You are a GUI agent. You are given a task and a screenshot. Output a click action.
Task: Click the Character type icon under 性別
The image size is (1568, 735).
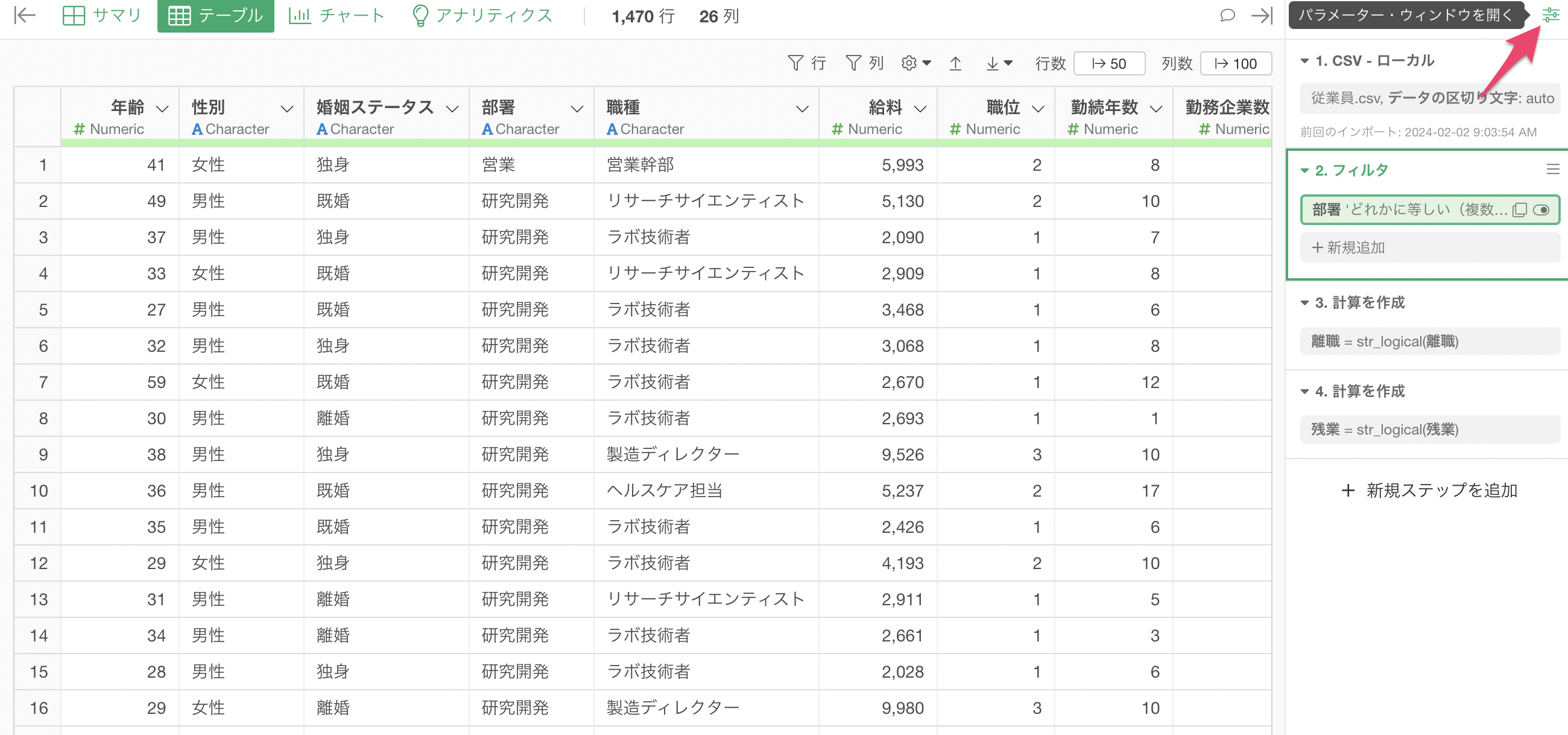197,129
